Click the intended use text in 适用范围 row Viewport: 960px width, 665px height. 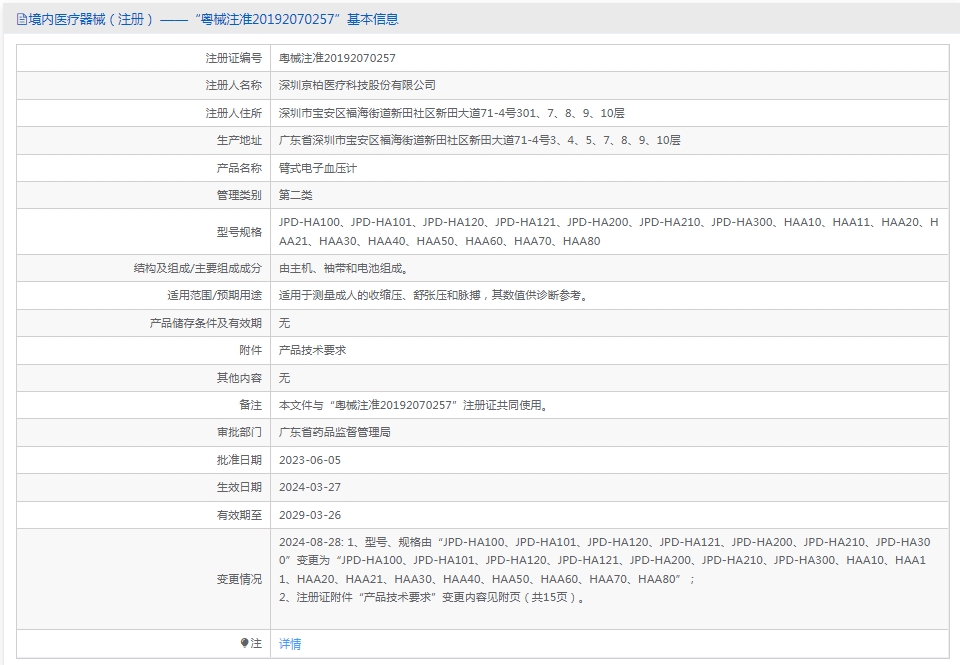tap(433, 296)
